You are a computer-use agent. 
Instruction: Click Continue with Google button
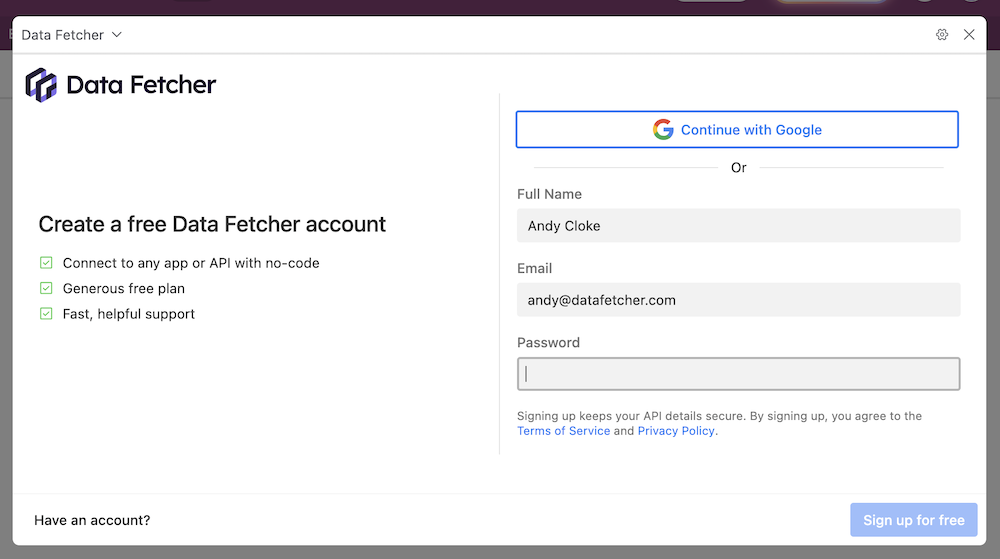click(737, 129)
